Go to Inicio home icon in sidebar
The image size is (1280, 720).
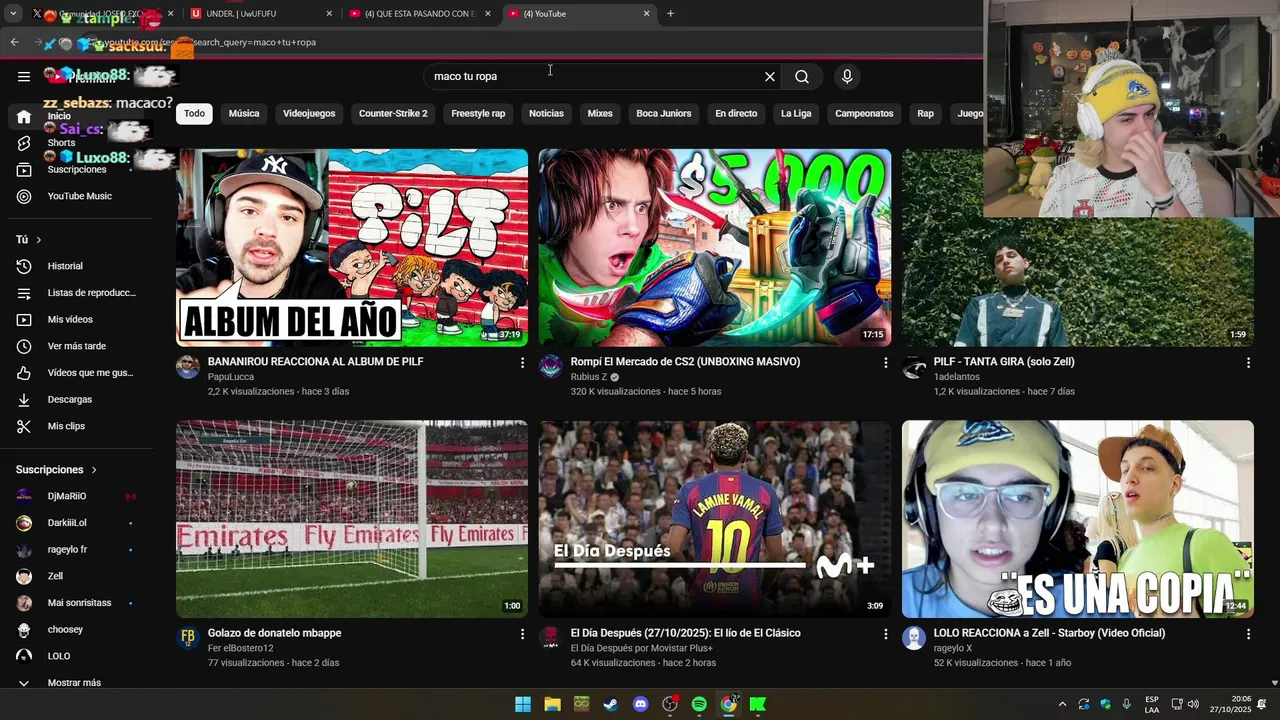pyautogui.click(x=24, y=116)
